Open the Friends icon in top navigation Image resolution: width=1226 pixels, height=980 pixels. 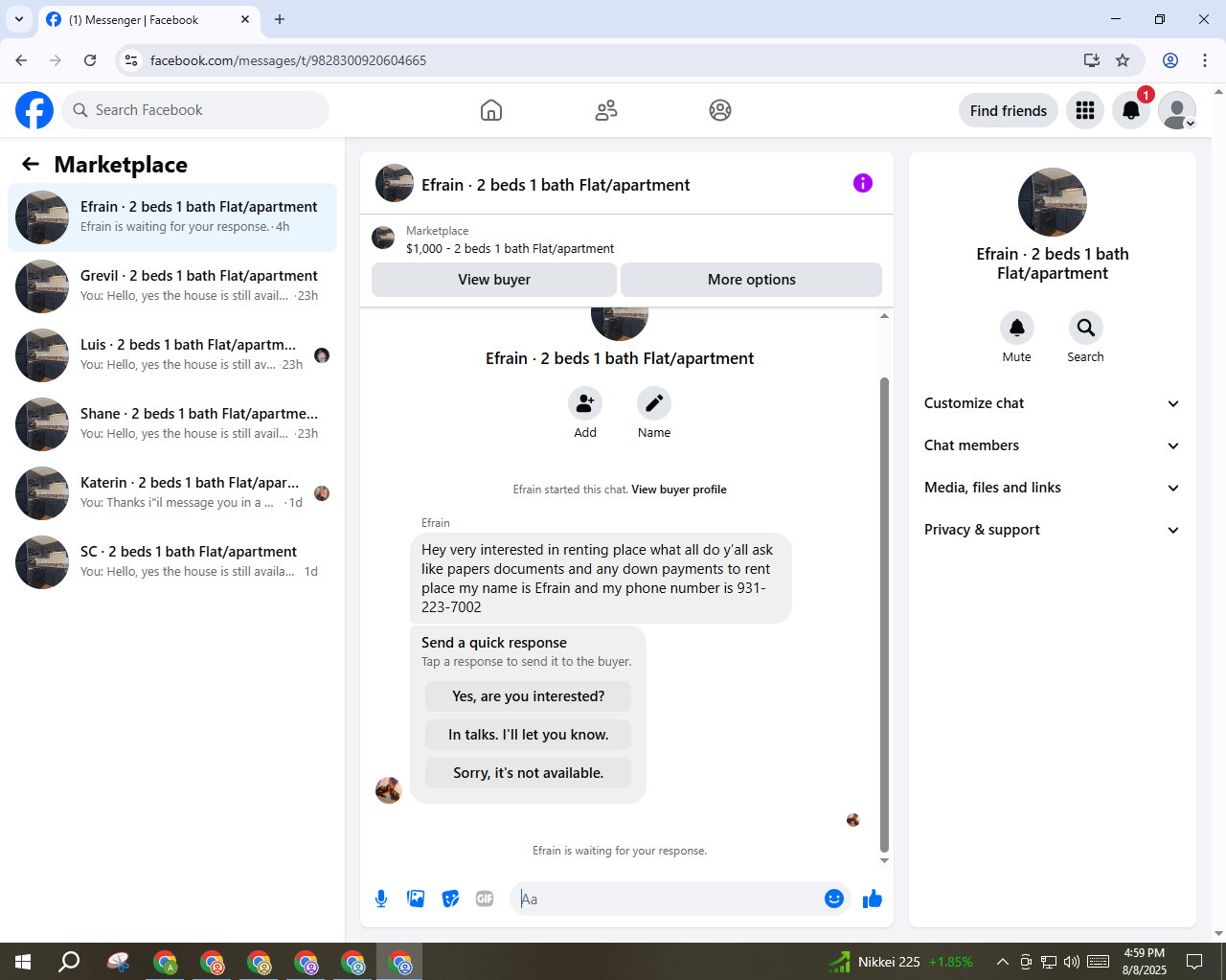pyautogui.click(x=606, y=110)
